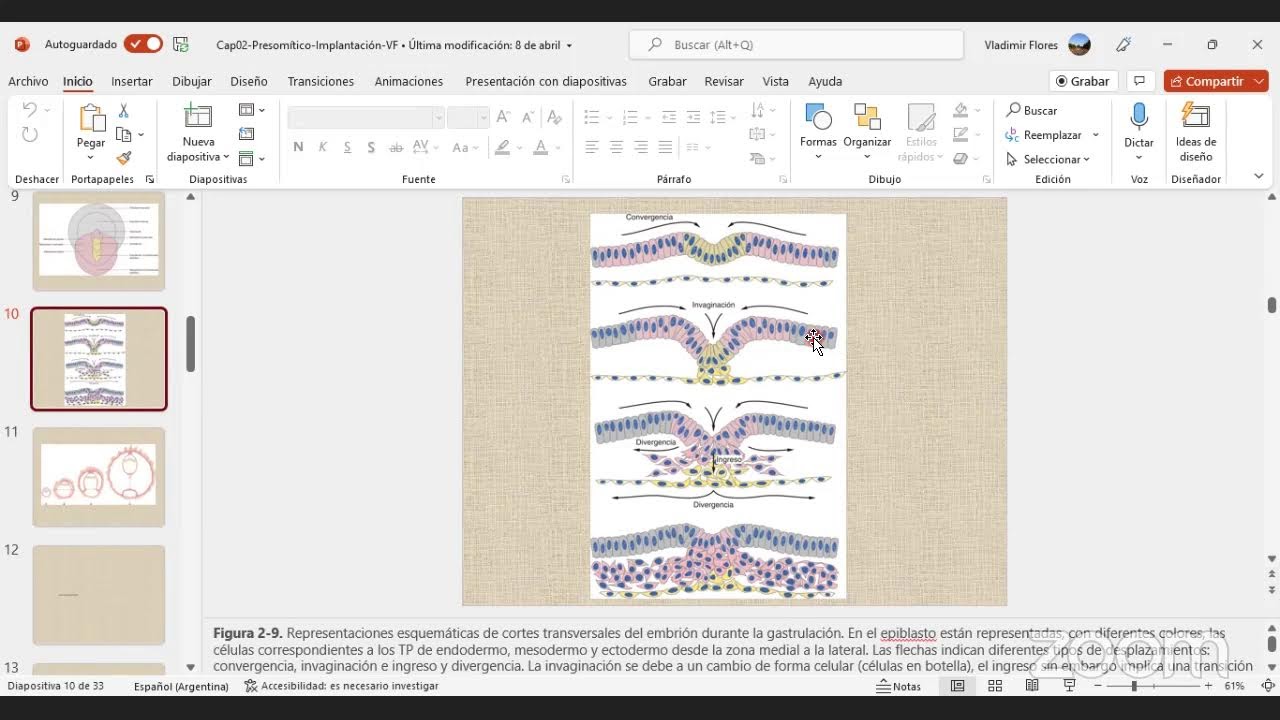The height and width of the screenshot is (720, 1280).
Task: Toggle left text alignment
Action: point(592,147)
